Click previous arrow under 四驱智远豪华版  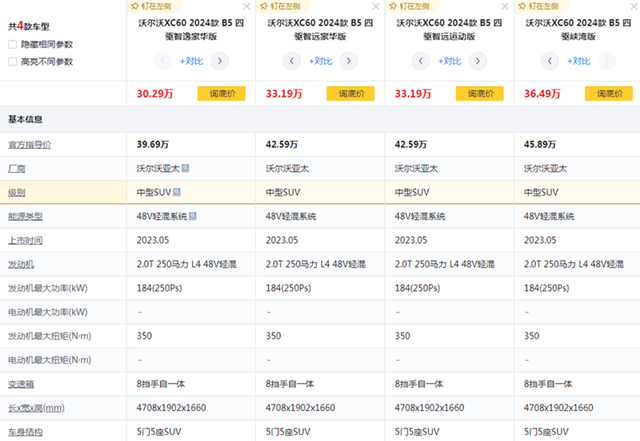291,61
